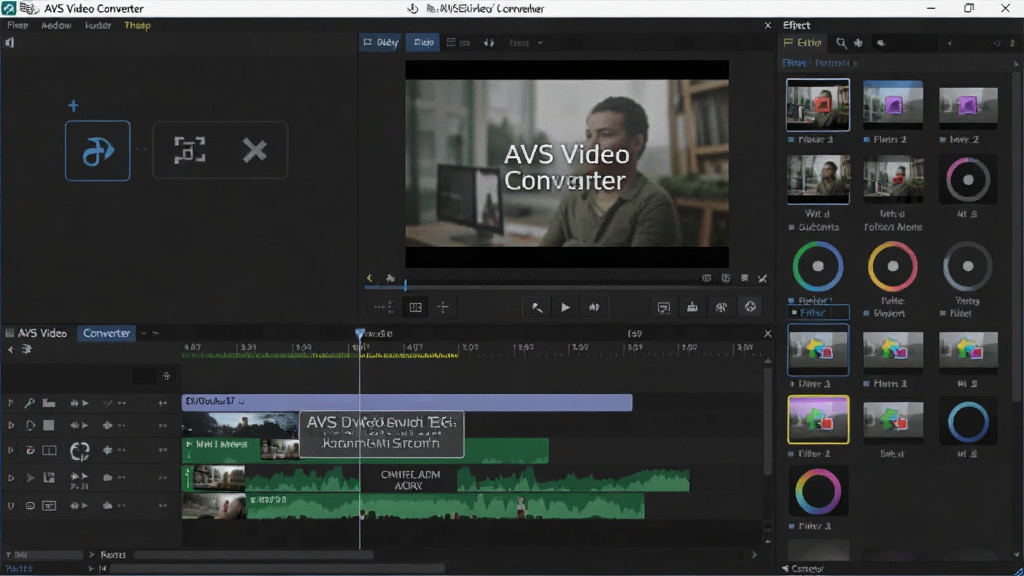Play the preview video
This screenshot has width=1024, height=576.
[566, 307]
